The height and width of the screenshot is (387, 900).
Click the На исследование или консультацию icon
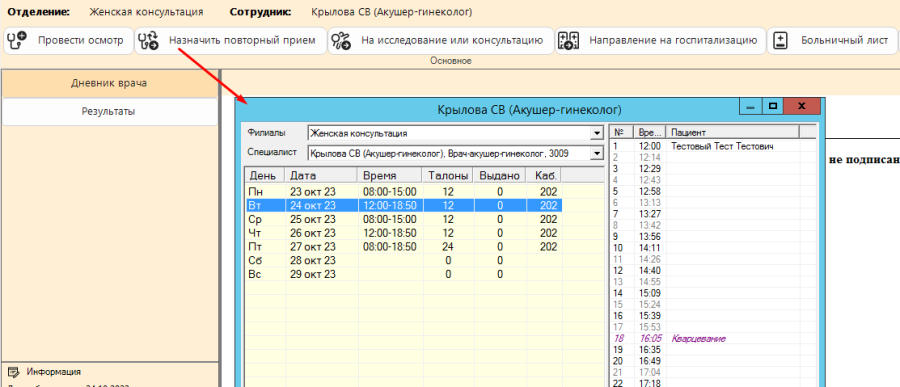342,41
